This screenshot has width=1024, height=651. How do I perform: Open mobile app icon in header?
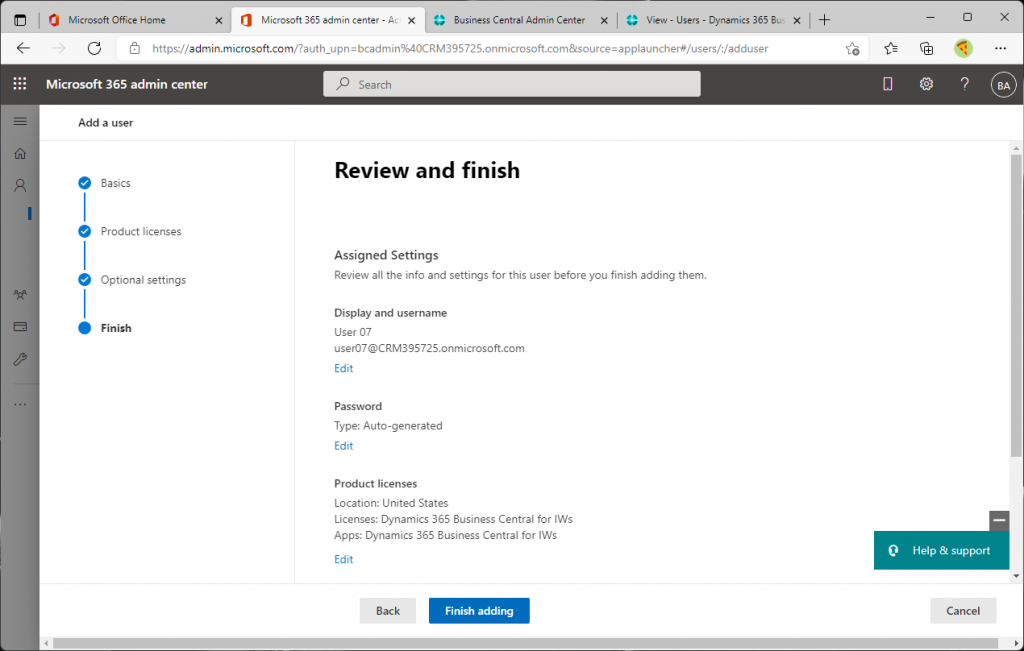click(888, 84)
